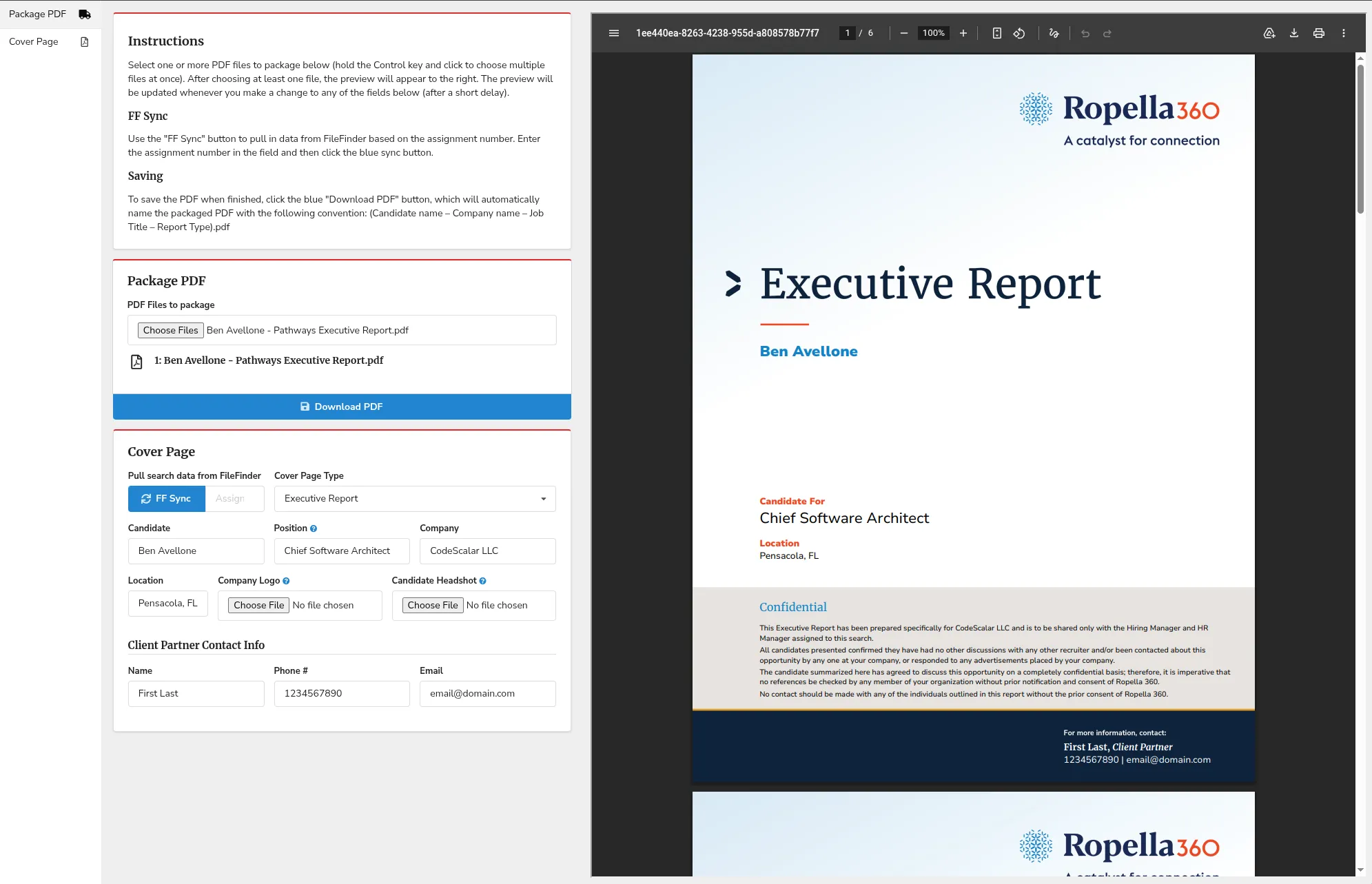This screenshot has height=884, width=1372.
Task: Click the Download PDF button
Action: point(342,407)
